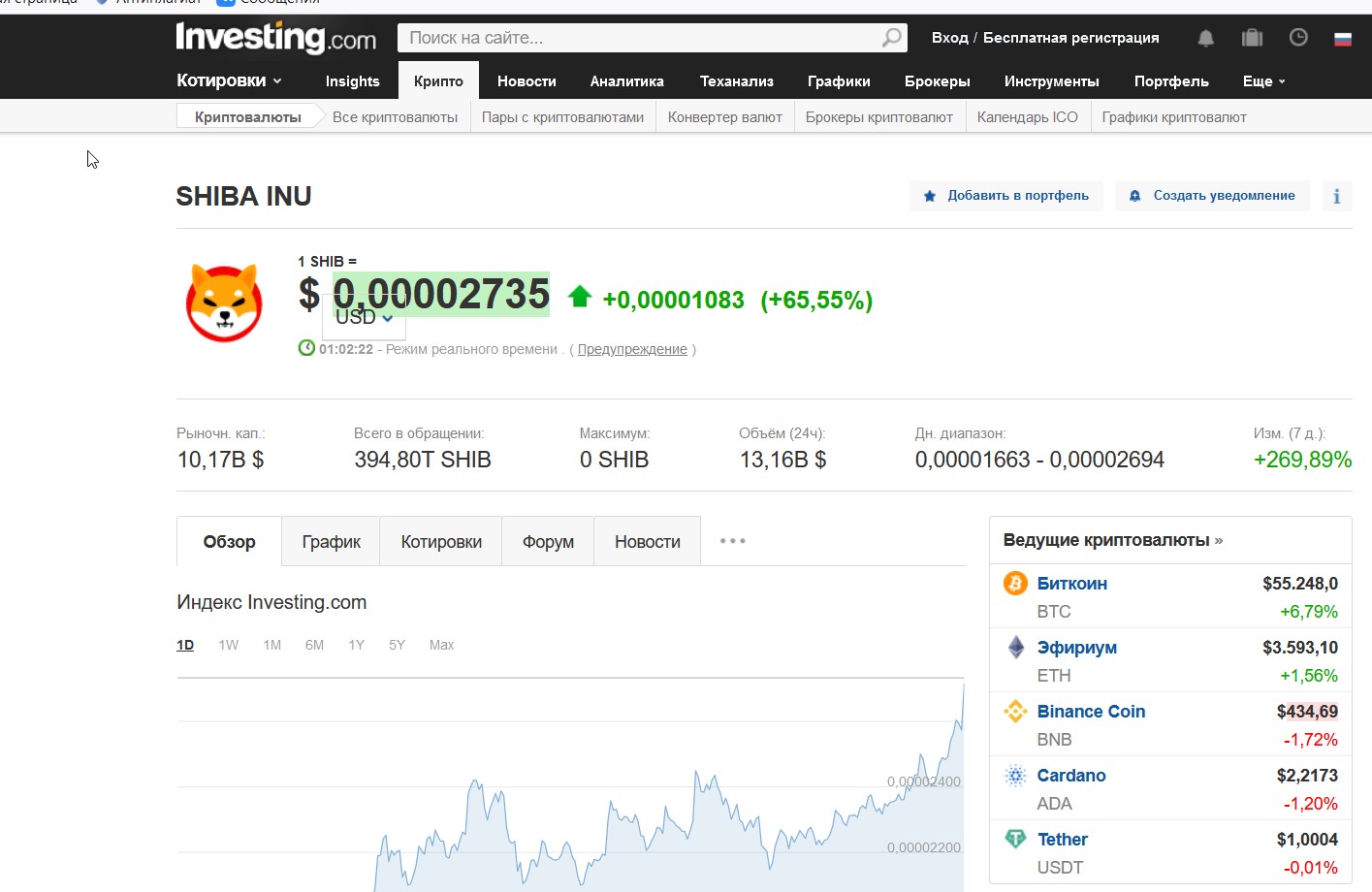Click the clock icon in header

tap(1298, 38)
